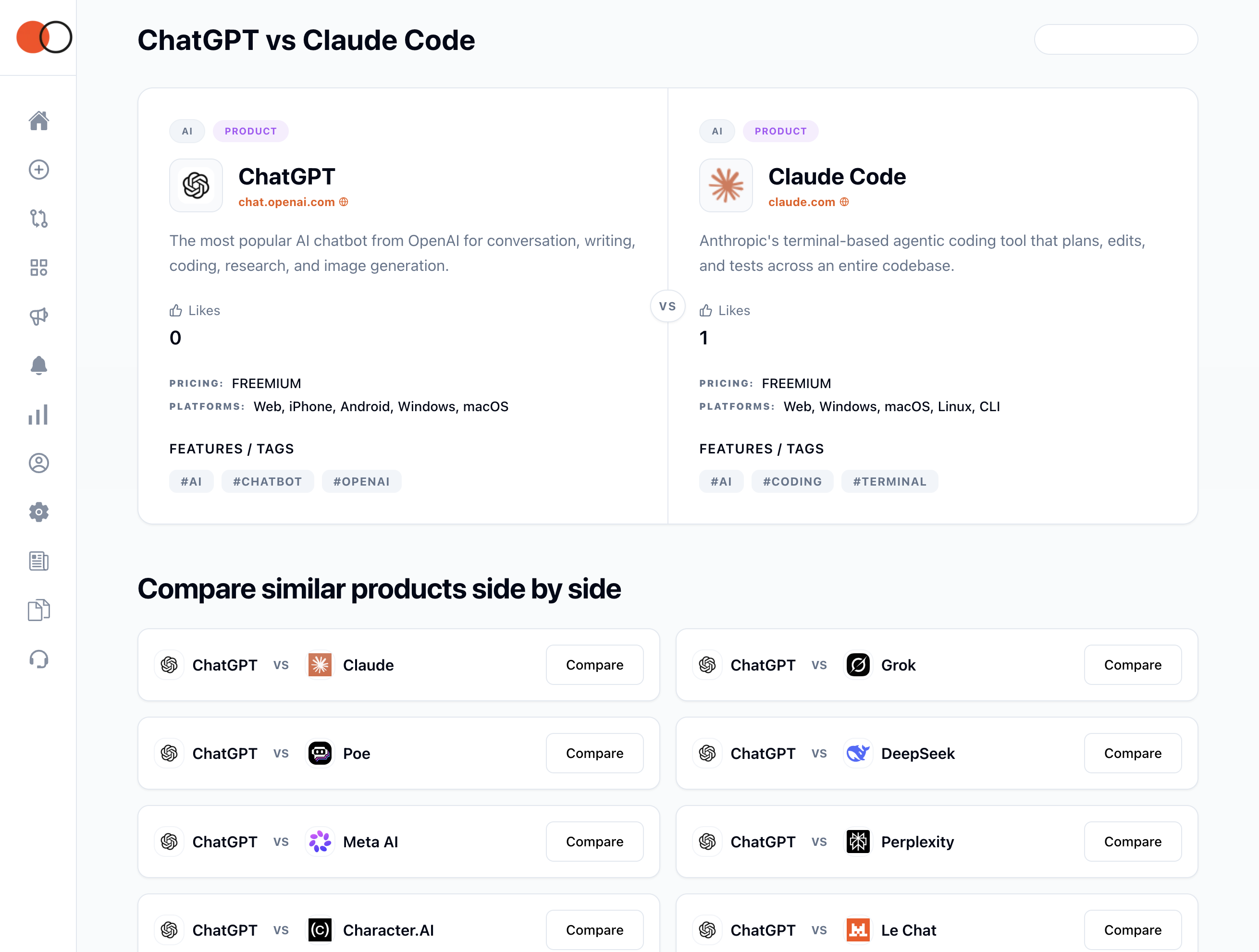The width and height of the screenshot is (1259, 952).
Task: Open chat.openai.com link
Action: click(x=293, y=202)
